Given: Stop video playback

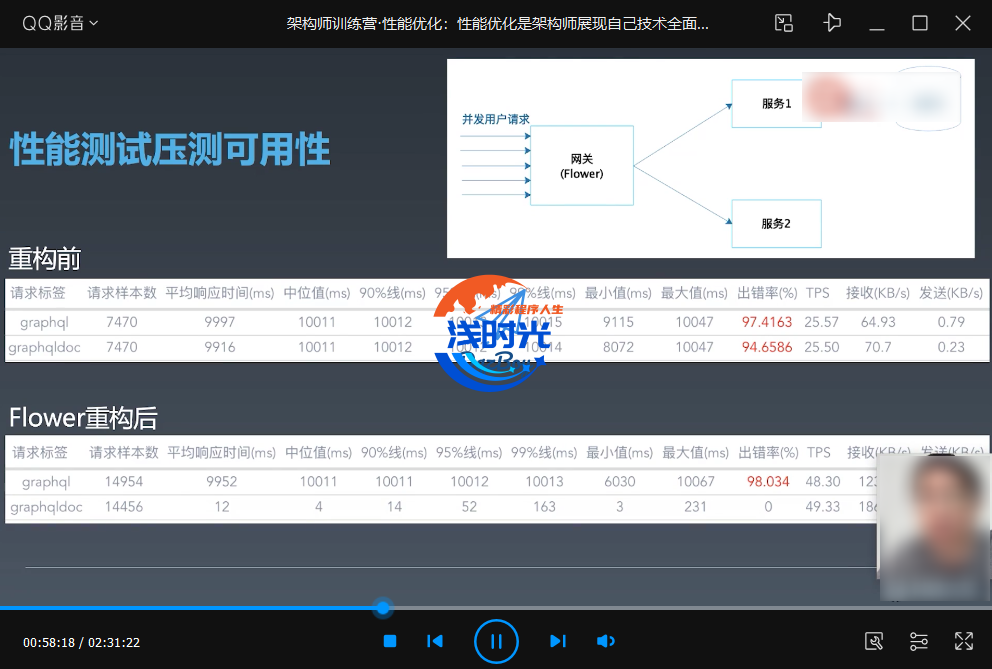Looking at the screenshot, I should click(x=390, y=641).
